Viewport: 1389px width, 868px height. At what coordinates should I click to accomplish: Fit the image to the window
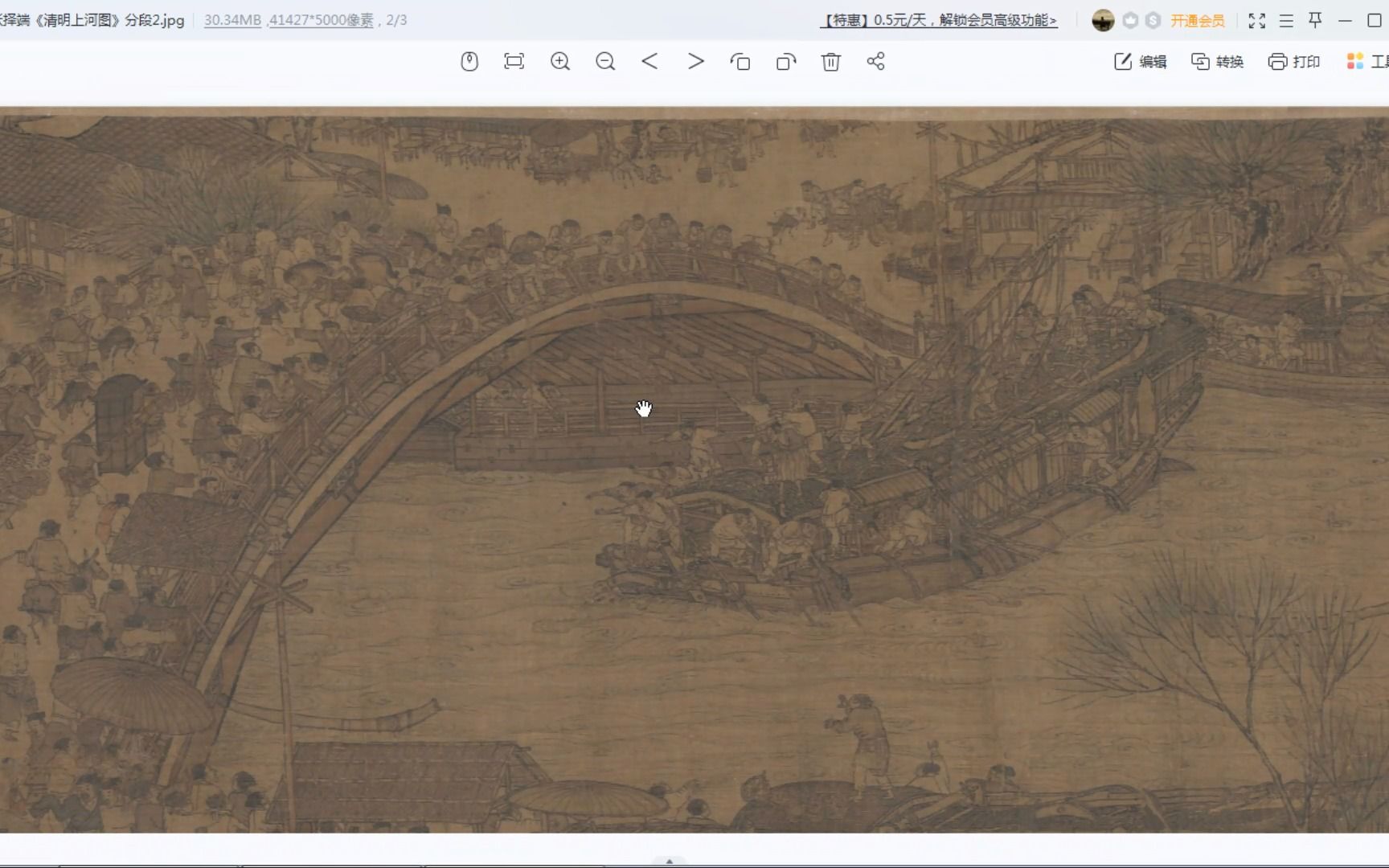pyautogui.click(x=514, y=62)
